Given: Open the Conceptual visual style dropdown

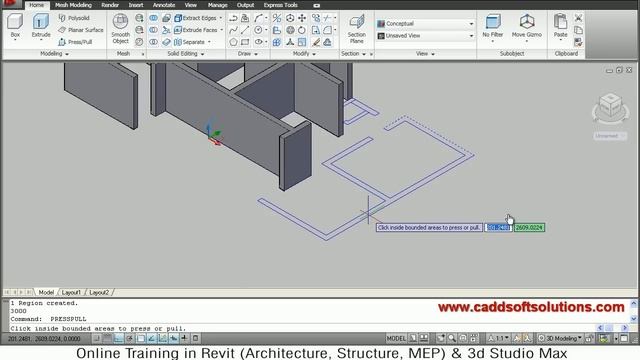Looking at the screenshot, I should click(x=425, y=24).
